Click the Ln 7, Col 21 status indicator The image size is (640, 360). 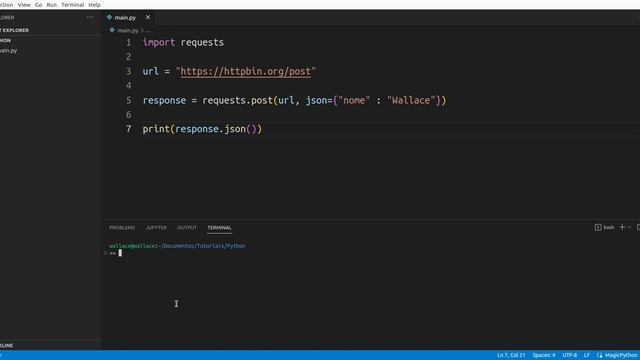pyautogui.click(x=511, y=355)
